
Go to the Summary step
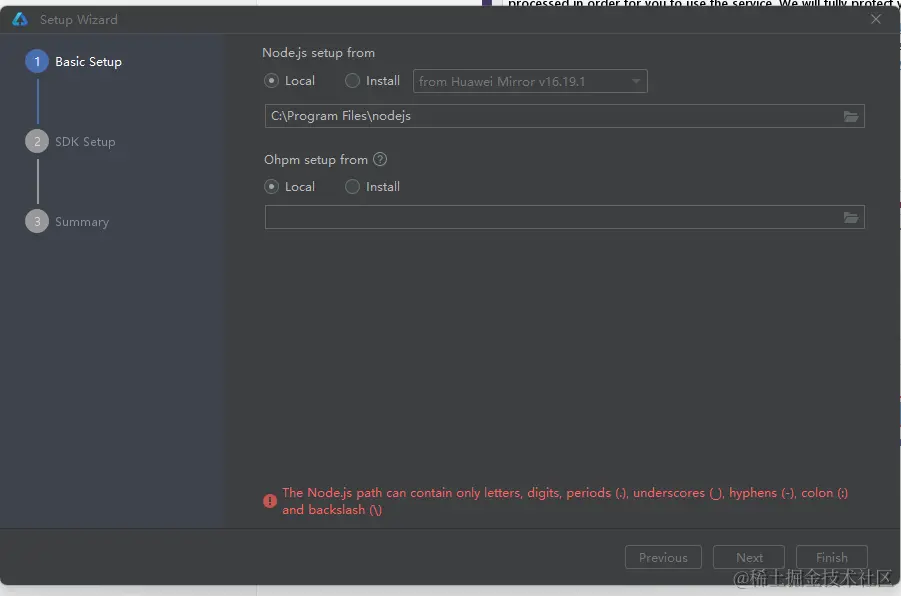67,221
